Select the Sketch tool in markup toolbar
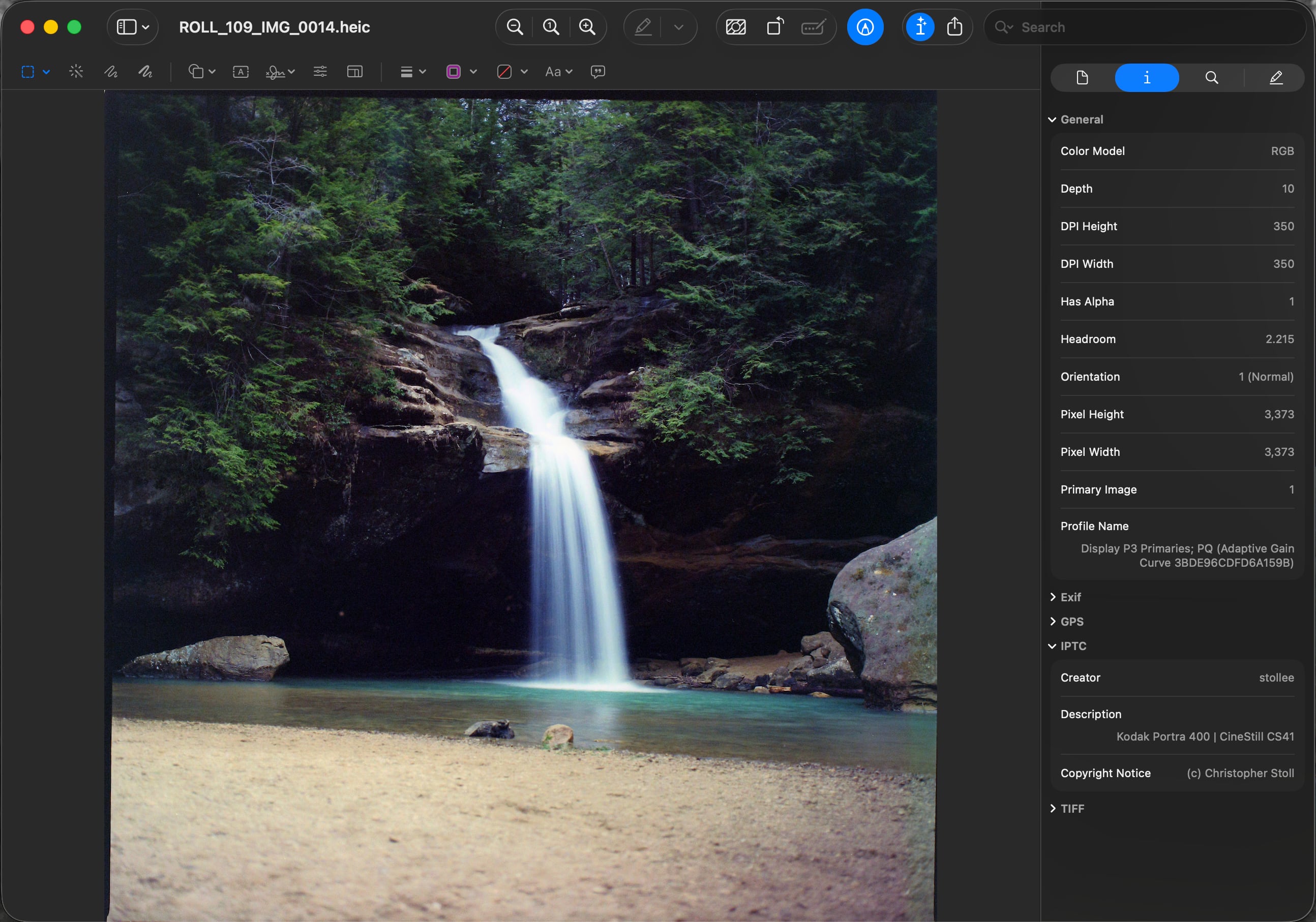Screen dimensions: 1316x922 tap(111, 72)
